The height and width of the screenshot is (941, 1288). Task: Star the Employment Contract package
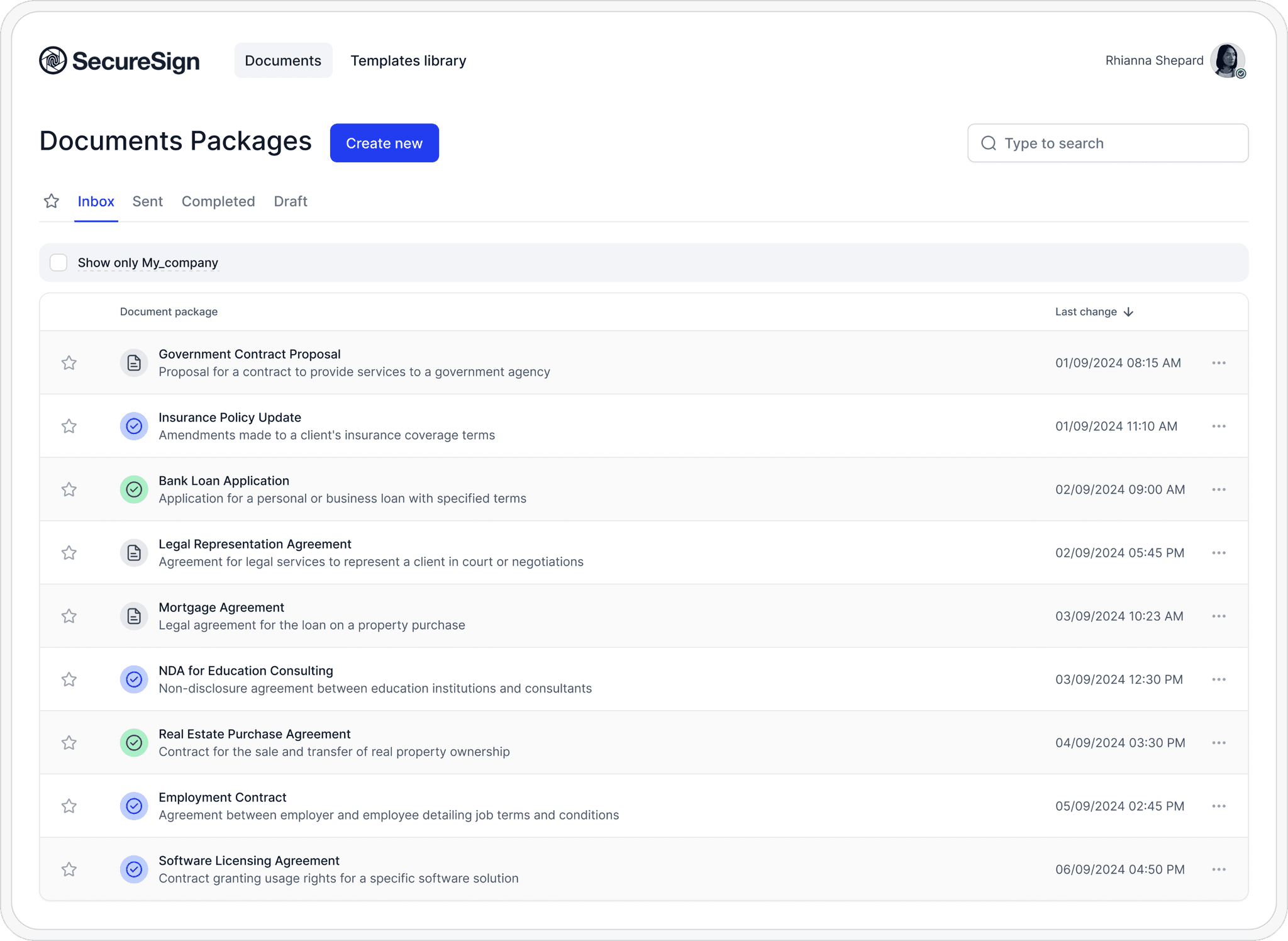(x=69, y=806)
